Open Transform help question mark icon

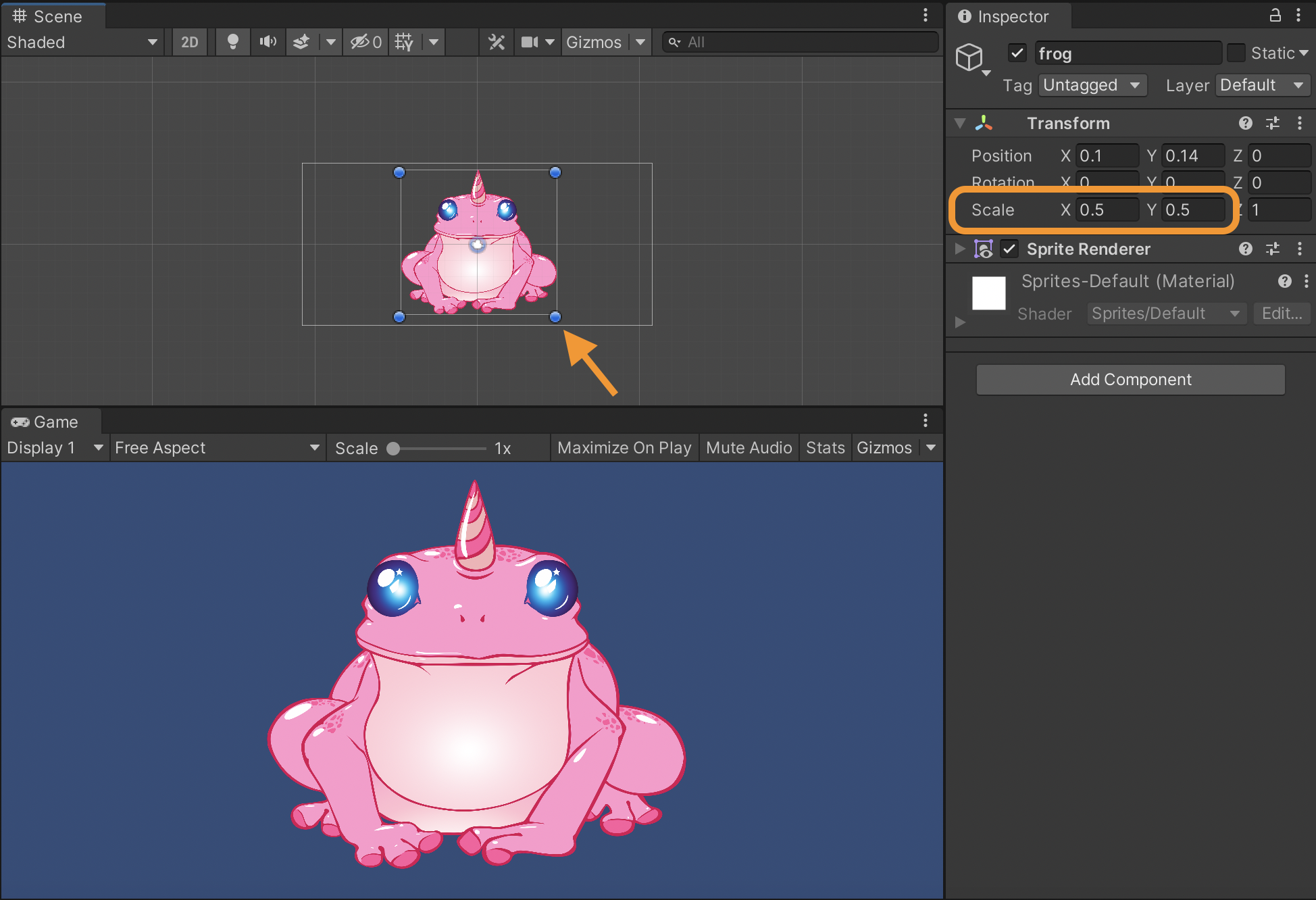click(x=1245, y=123)
